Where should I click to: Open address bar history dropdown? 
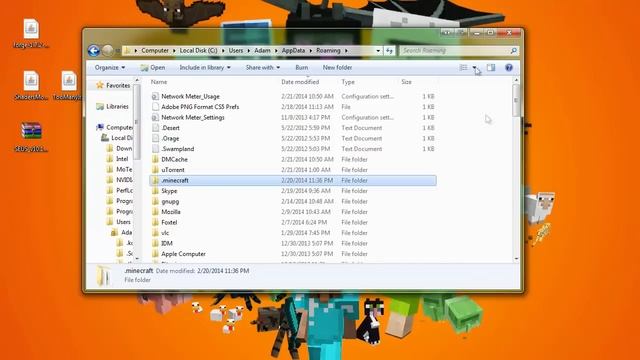pos(378,51)
